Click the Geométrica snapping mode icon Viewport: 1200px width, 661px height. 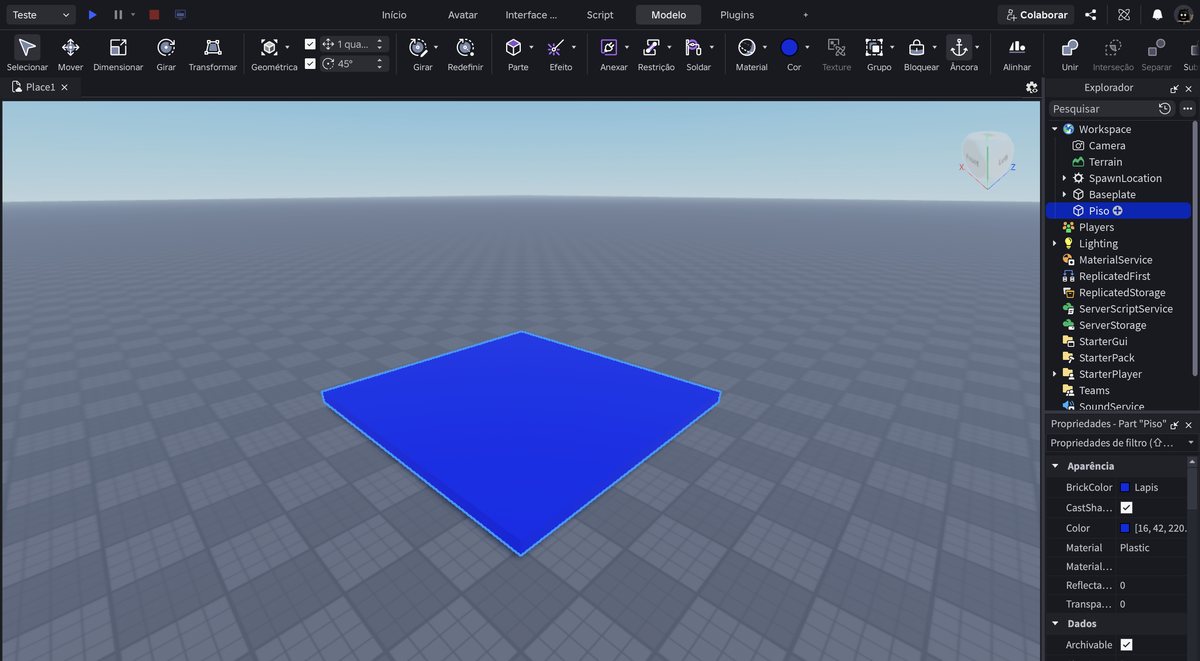point(269,47)
